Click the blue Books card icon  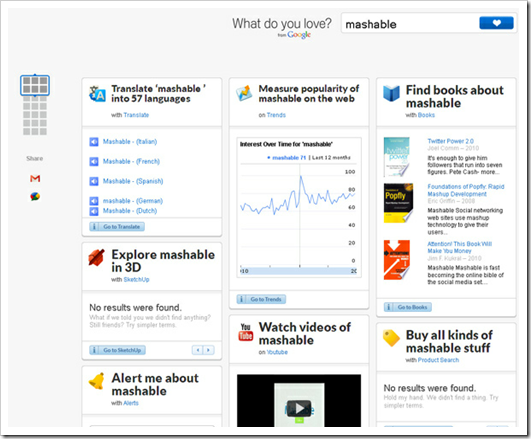[391, 93]
